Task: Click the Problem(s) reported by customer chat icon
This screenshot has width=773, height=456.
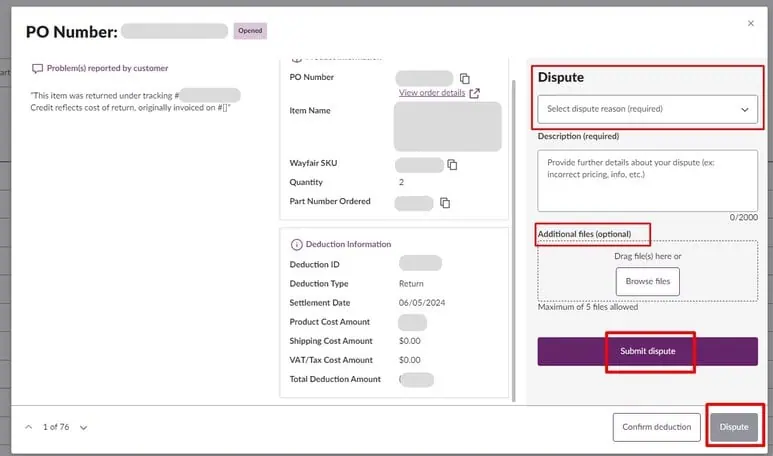Action: tap(37, 69)
